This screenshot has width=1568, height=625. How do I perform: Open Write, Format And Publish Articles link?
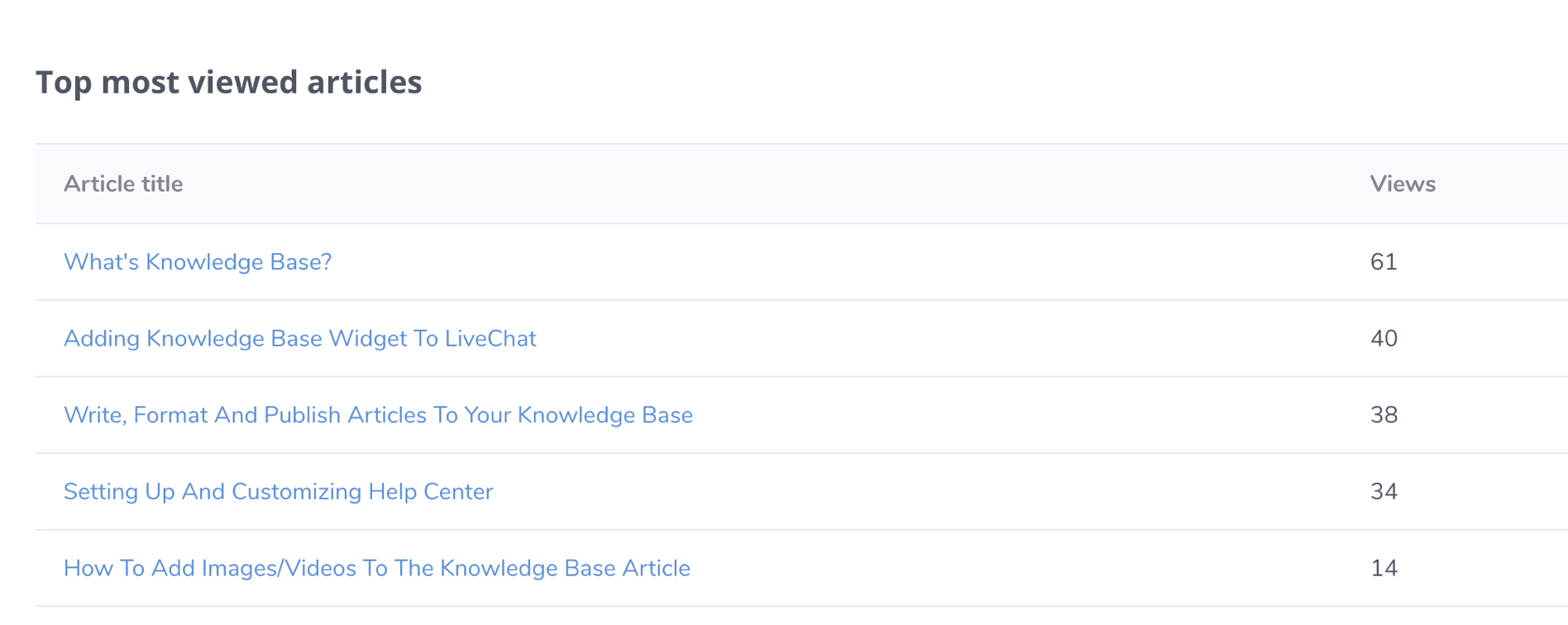[x=378, y=415]
